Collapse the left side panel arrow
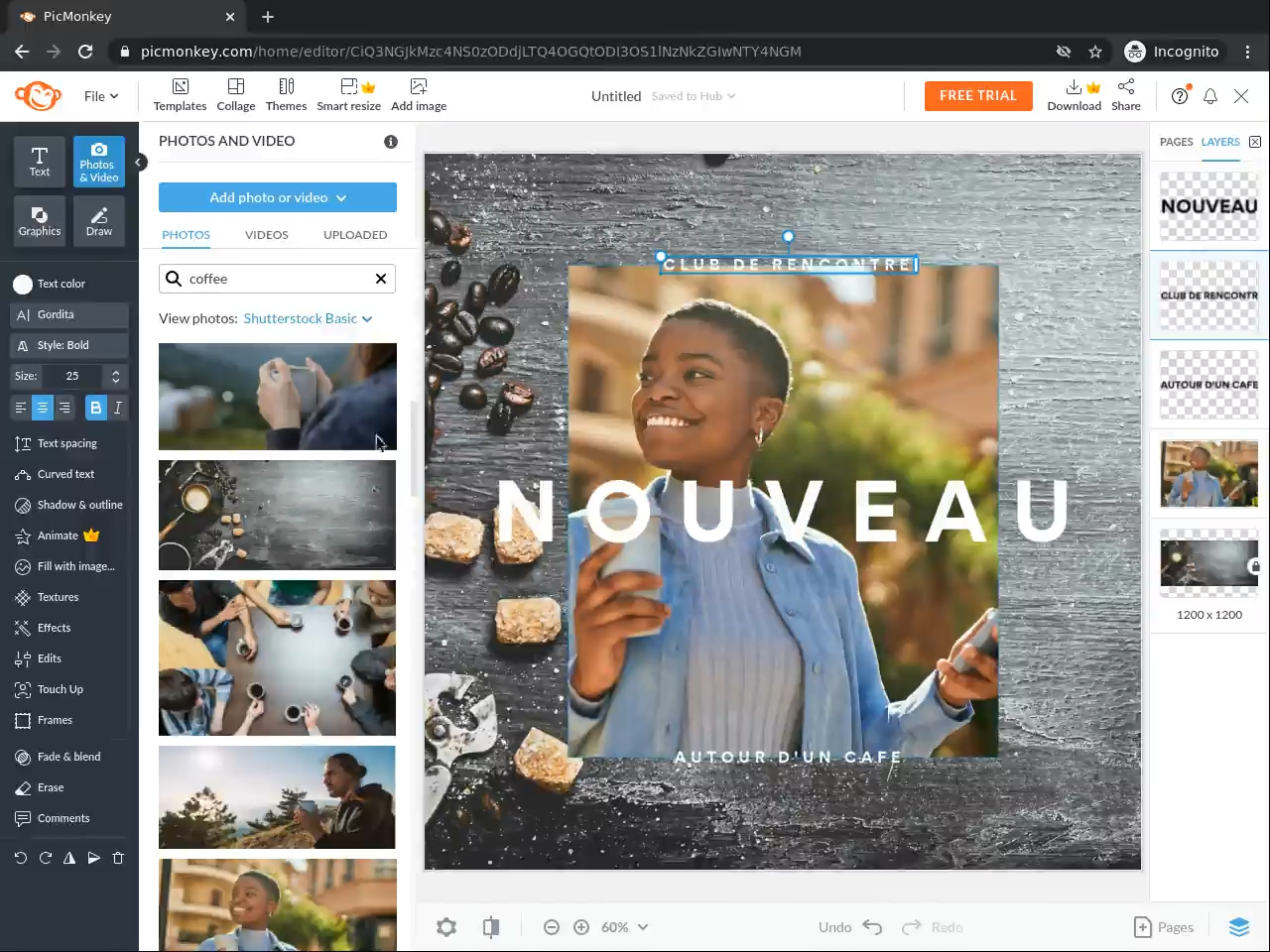1270x952 pixels. pyautogui.click(x=140, y=162)
